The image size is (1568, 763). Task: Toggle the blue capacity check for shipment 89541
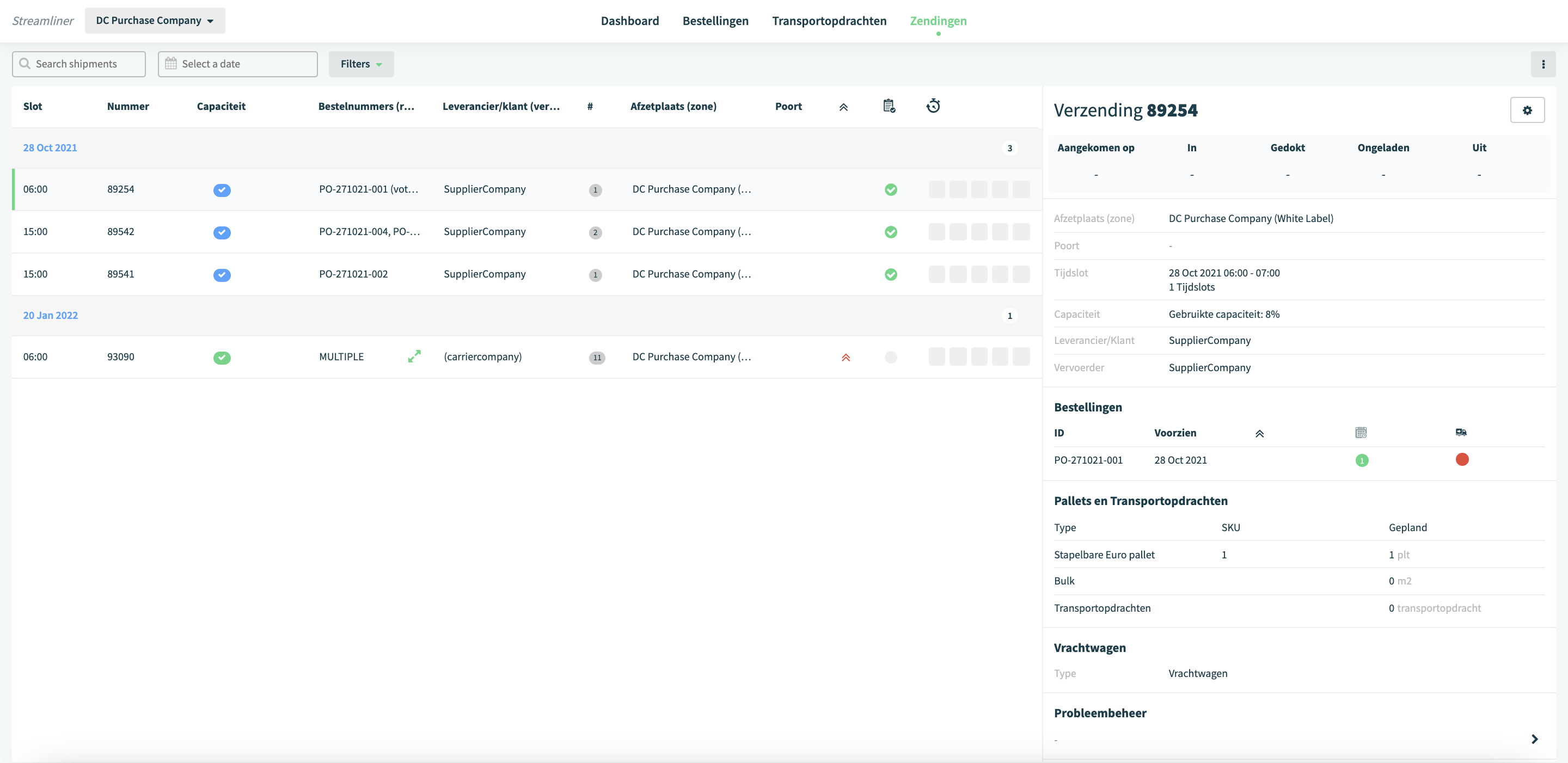[222, 274]
